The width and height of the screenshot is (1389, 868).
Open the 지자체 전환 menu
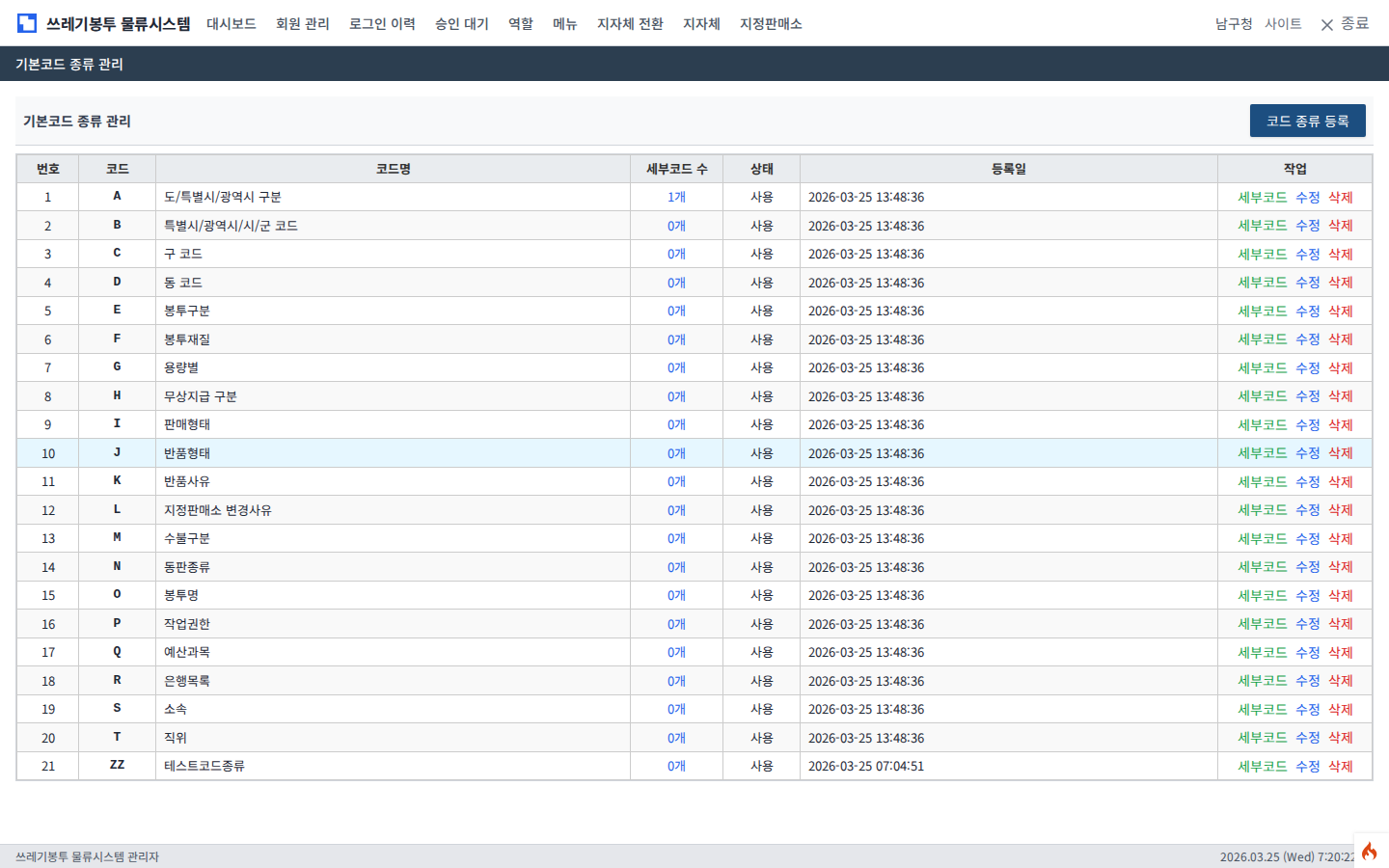pyautogui.click(x=630, y=24)
